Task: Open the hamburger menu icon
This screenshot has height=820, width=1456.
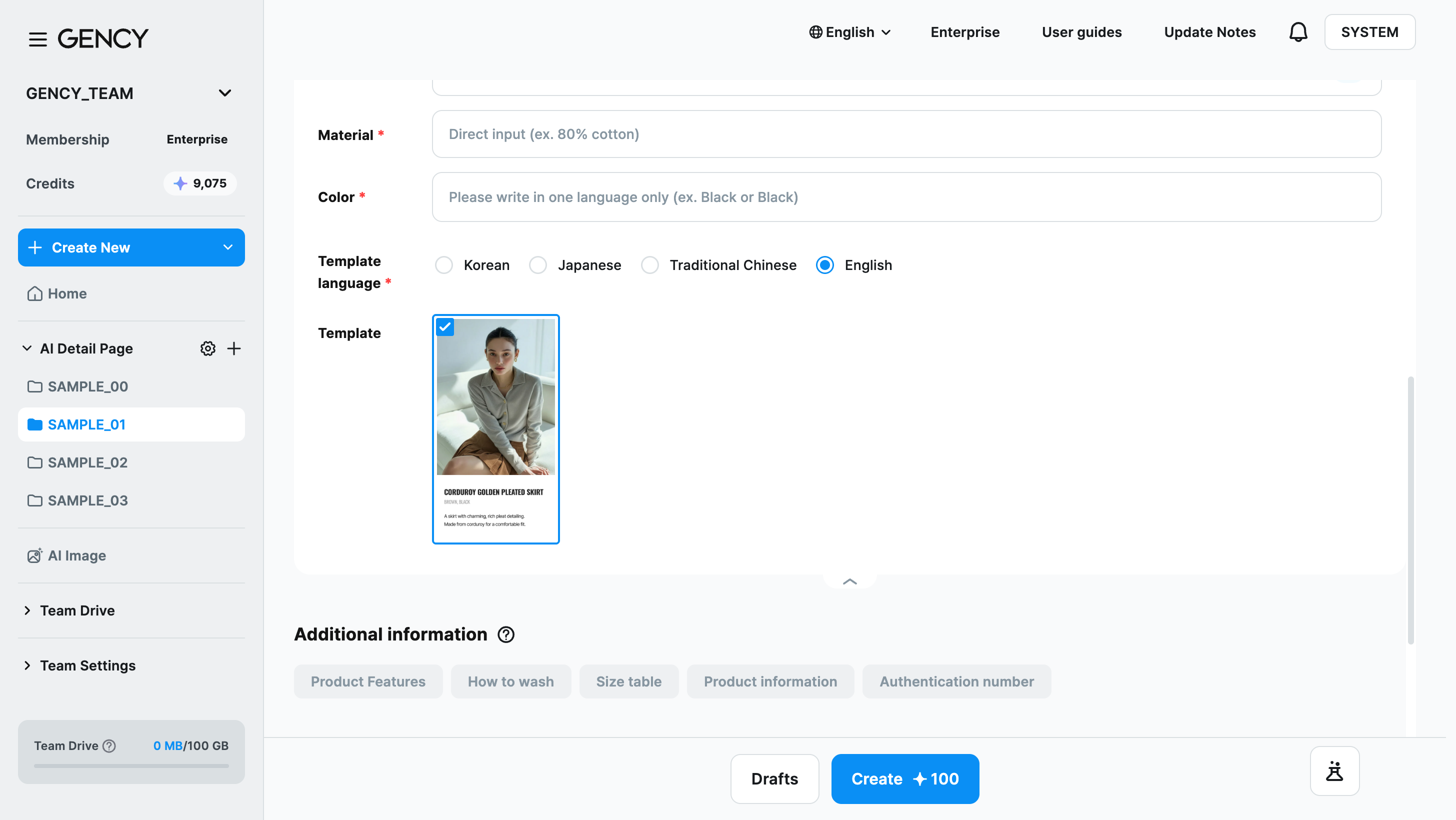Action: click(38, 39)
